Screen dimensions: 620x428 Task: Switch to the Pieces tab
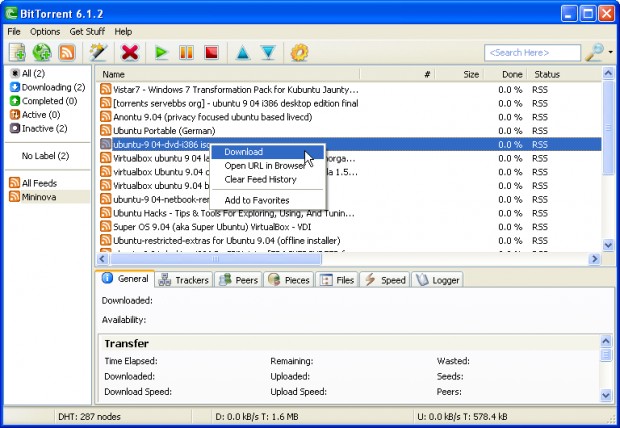coord(289,280)
